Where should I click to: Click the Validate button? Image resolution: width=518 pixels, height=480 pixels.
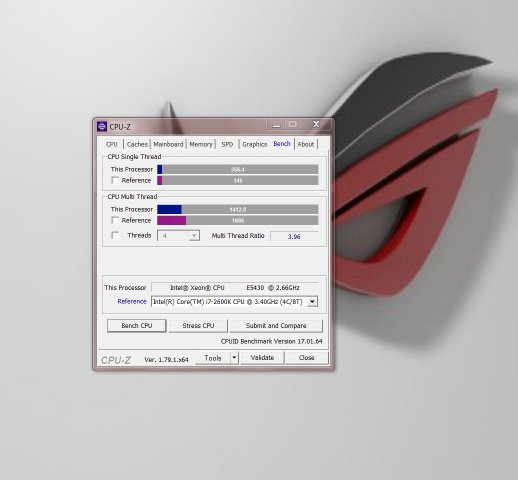(x=262, y=358)
